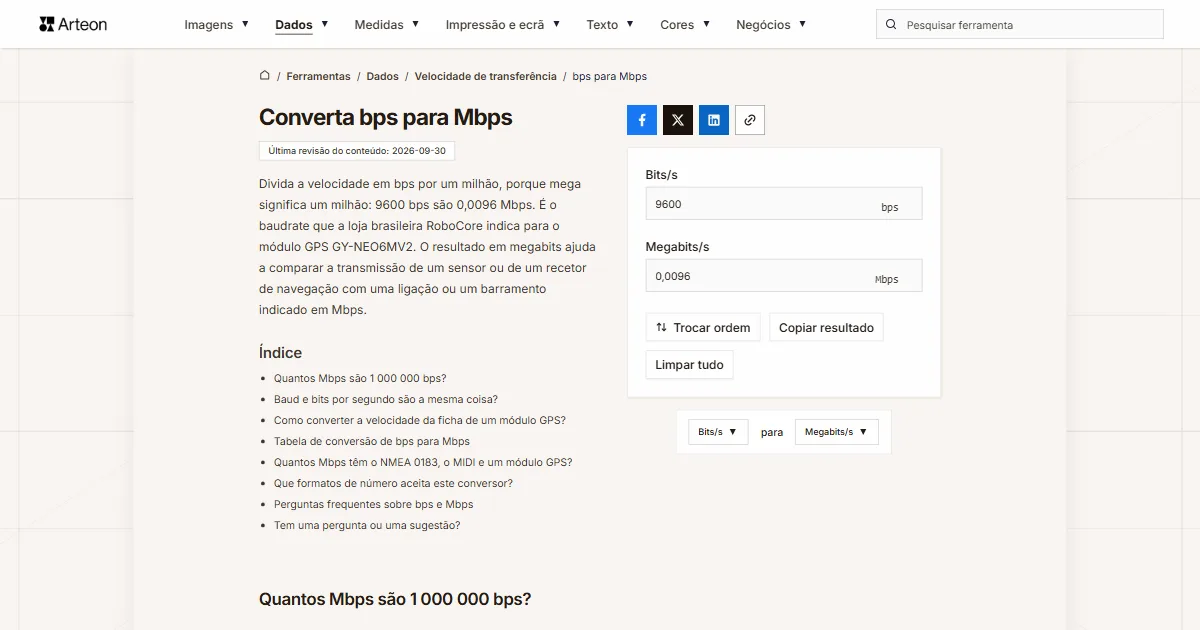Open the Texto menu
Screen dimensions: 1200x630
pyautogui.click(x=610, y=25)
